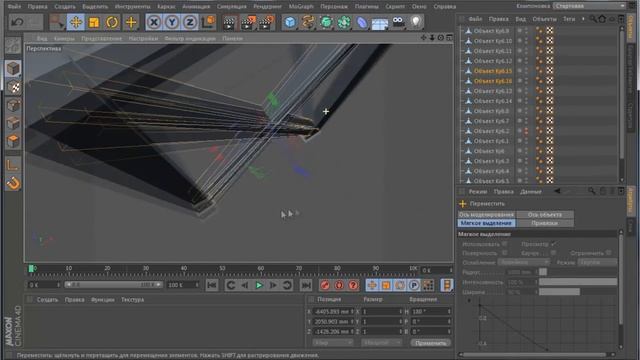Switch to the Ось объекта tab
The width and height of the screenshot is (640, 360).
click(544, 214)
